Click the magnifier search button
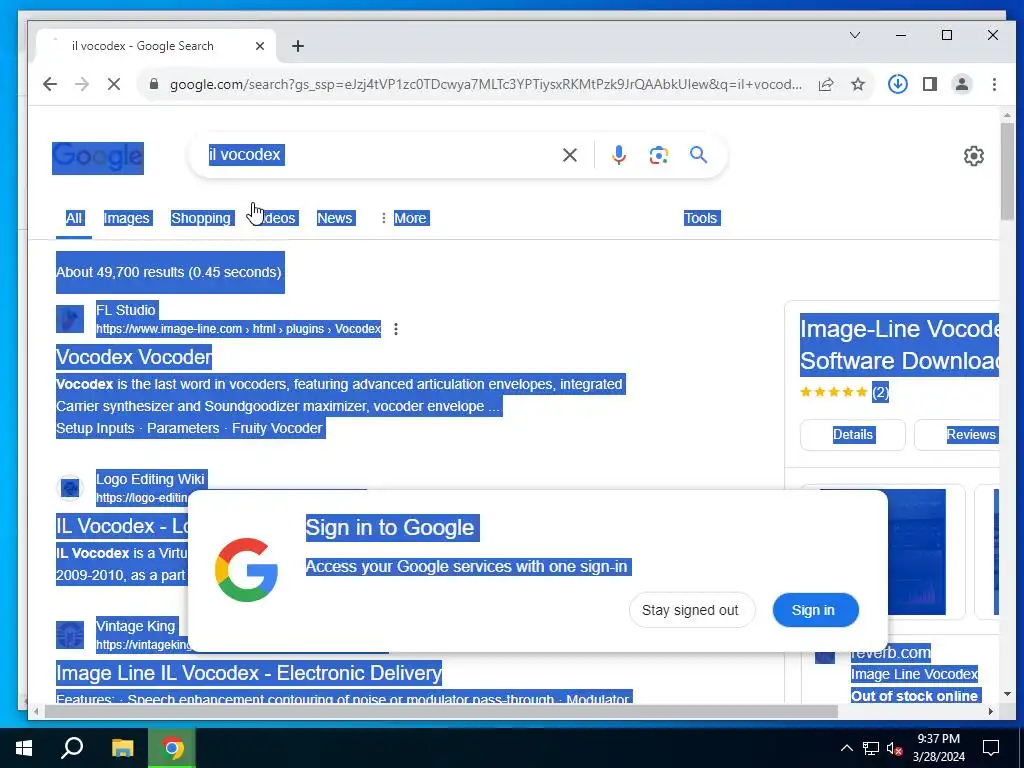This screenshot has height=768, width=1024. coord(699,155)
